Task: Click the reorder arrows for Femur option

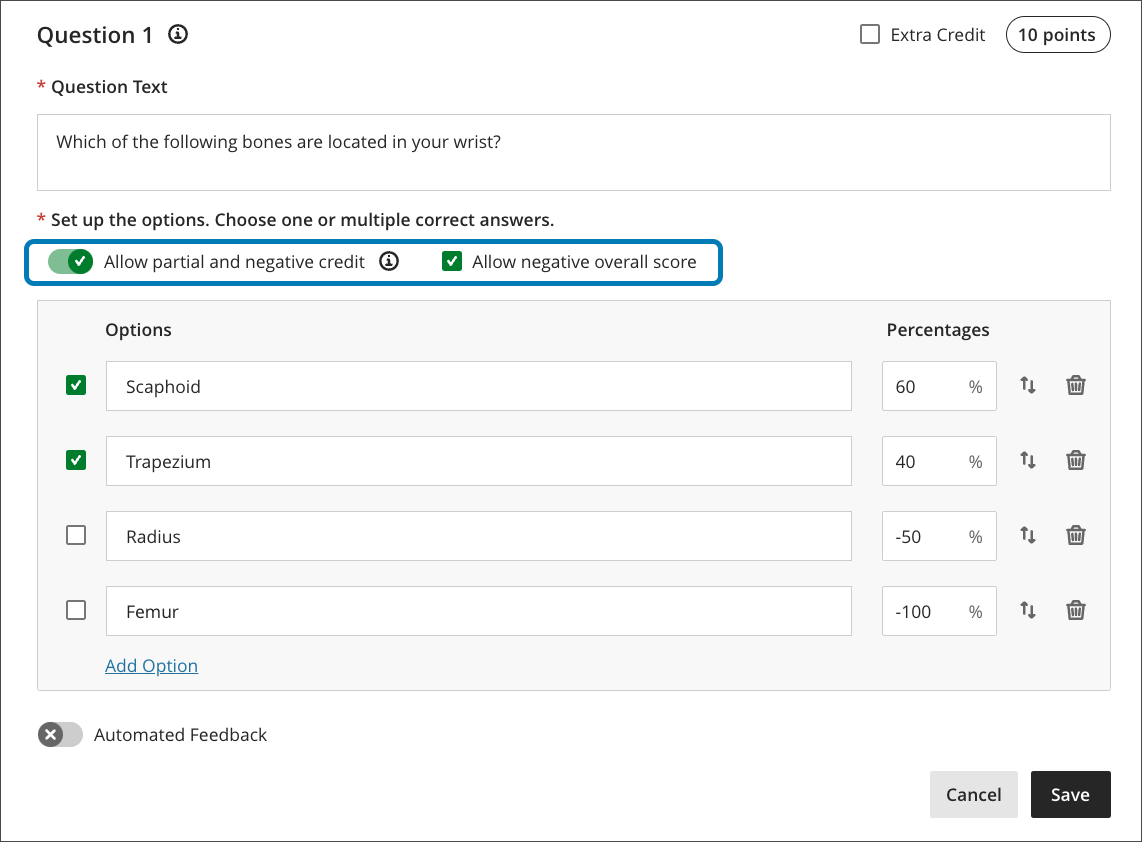Action: 1027,610
